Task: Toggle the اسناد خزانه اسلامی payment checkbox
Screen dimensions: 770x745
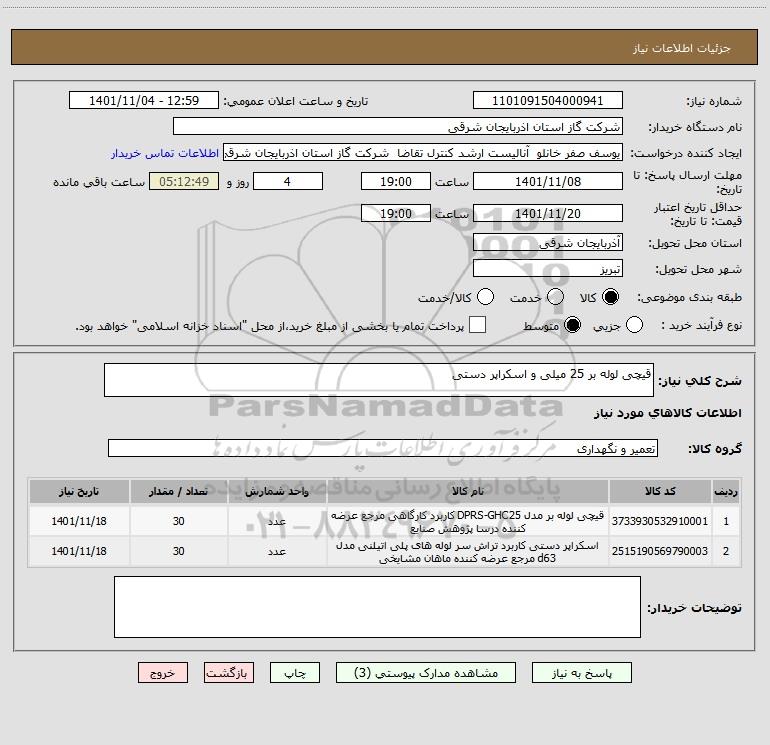Action: click(x=477, y=325)
